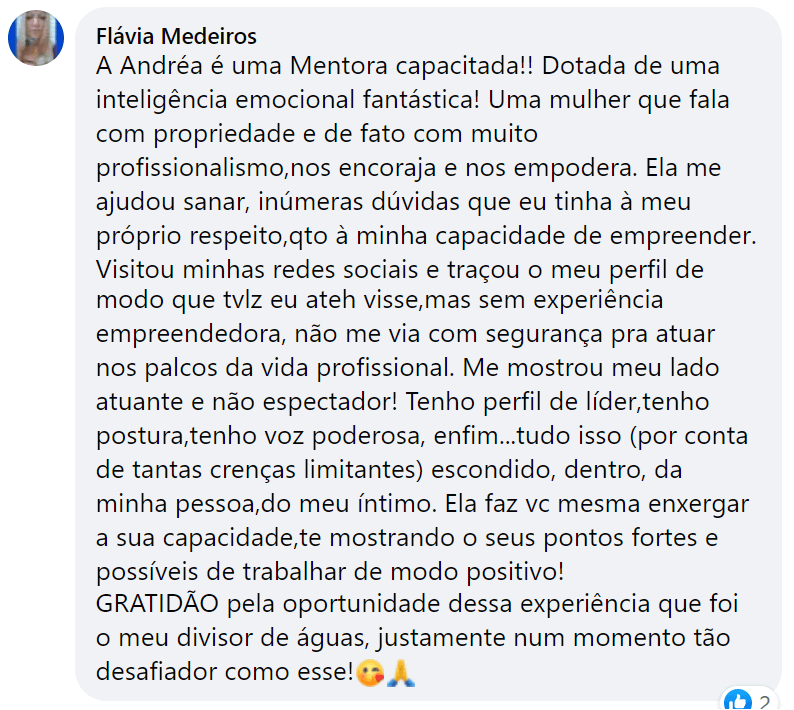Click the word desafiador in last line
Viewport: 794px width, 710px height.
[156, 672]
